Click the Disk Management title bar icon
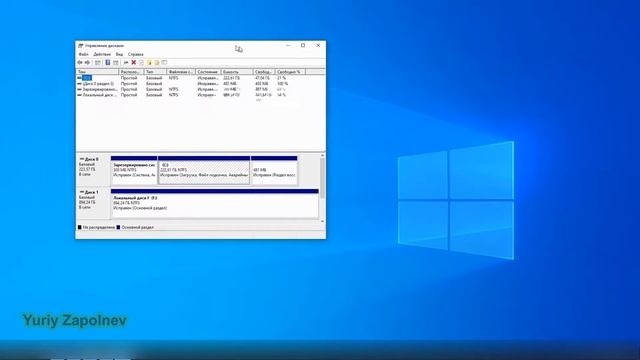Screen dimensions: 640x360 (80, 46)
